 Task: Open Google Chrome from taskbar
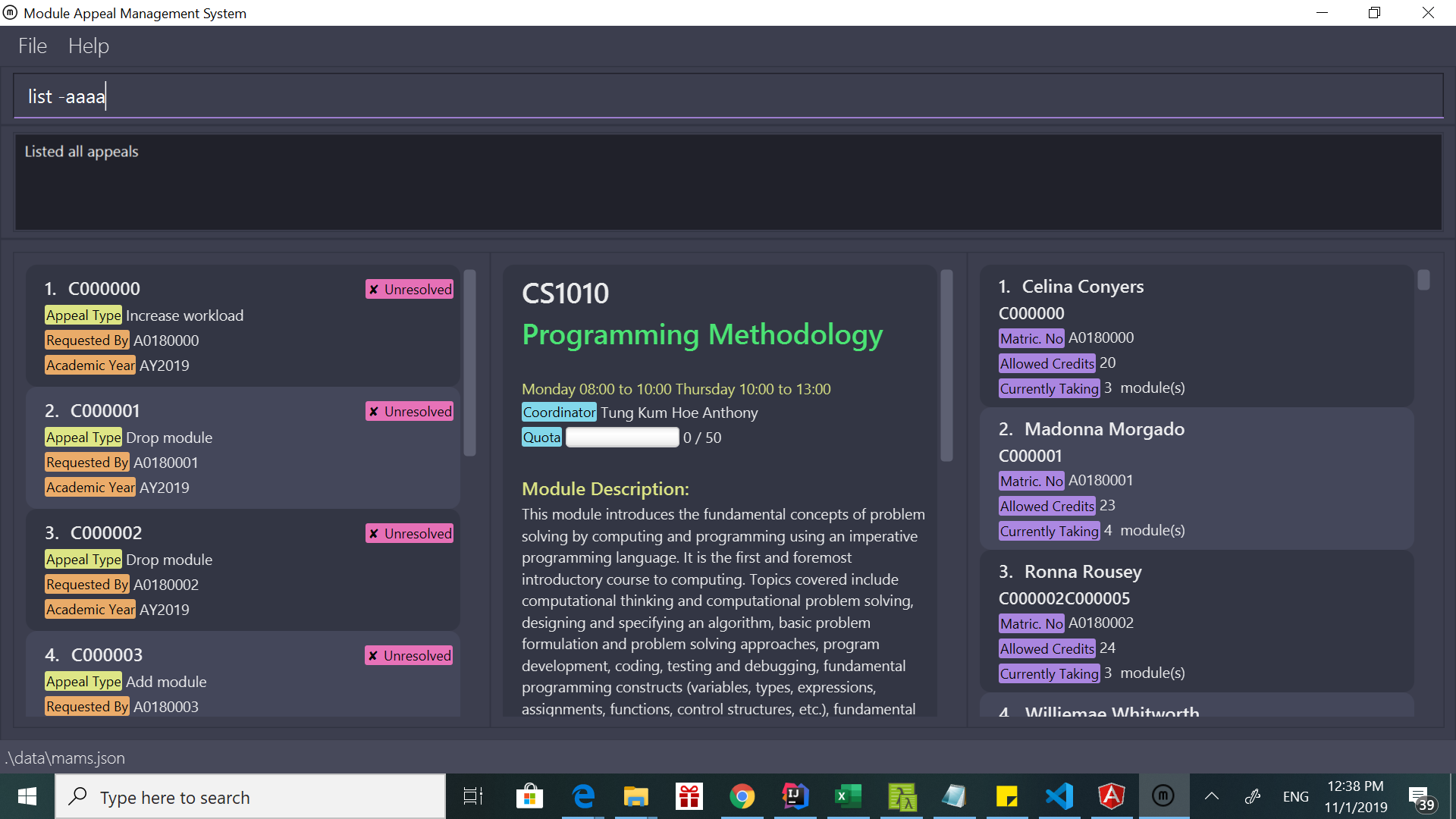(x=742, y=796)
